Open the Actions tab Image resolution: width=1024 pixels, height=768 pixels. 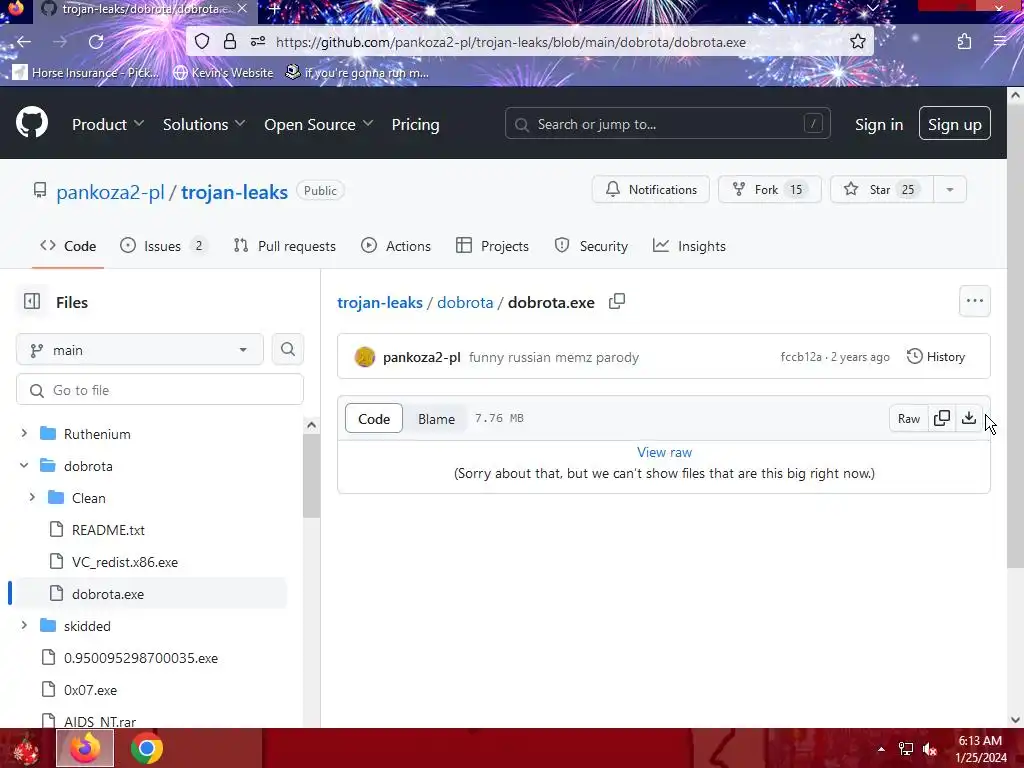tap(396, 246)
